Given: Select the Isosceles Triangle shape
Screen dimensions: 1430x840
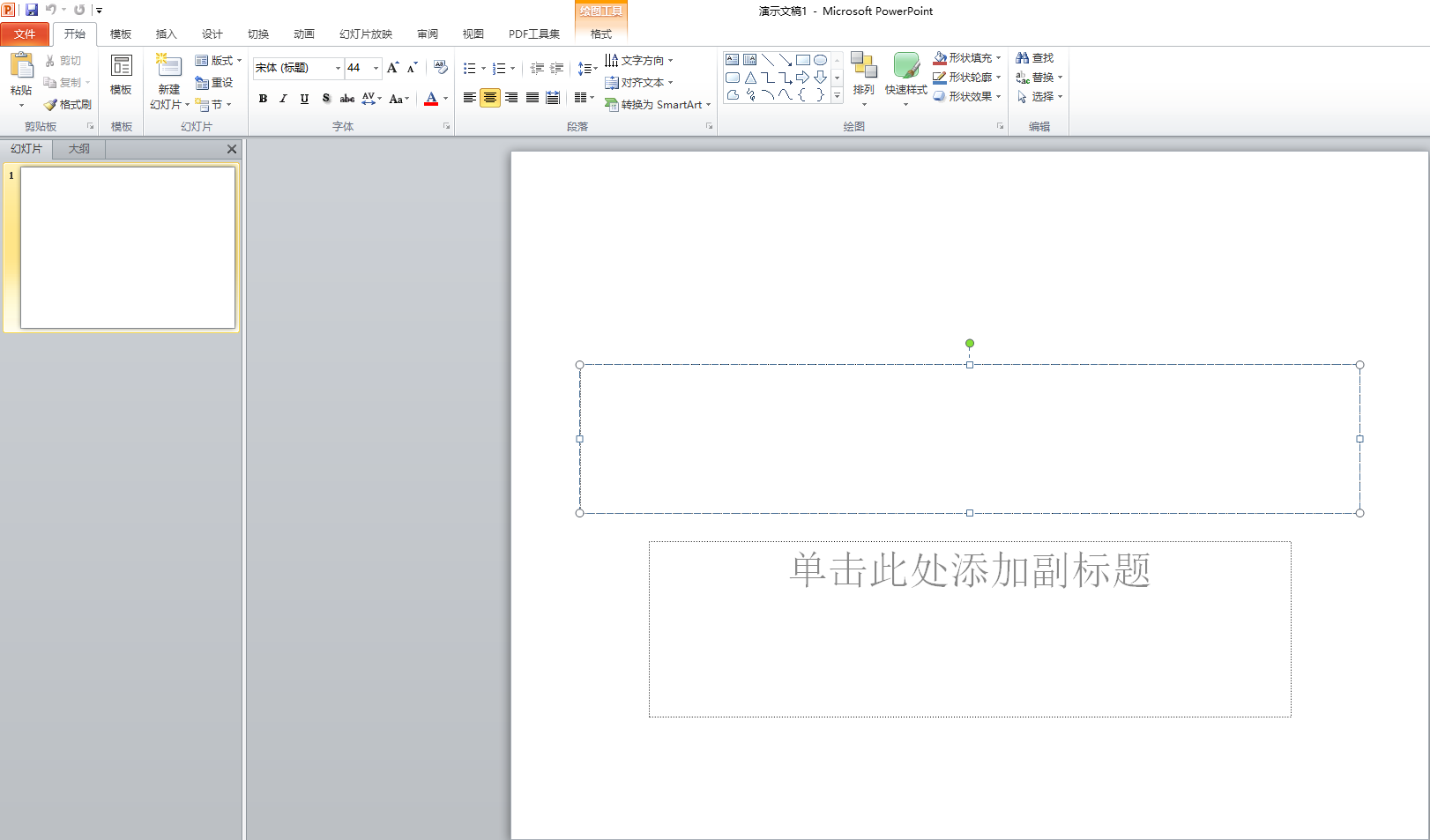Looking at the screenshot, I should [x=750, y=78].
